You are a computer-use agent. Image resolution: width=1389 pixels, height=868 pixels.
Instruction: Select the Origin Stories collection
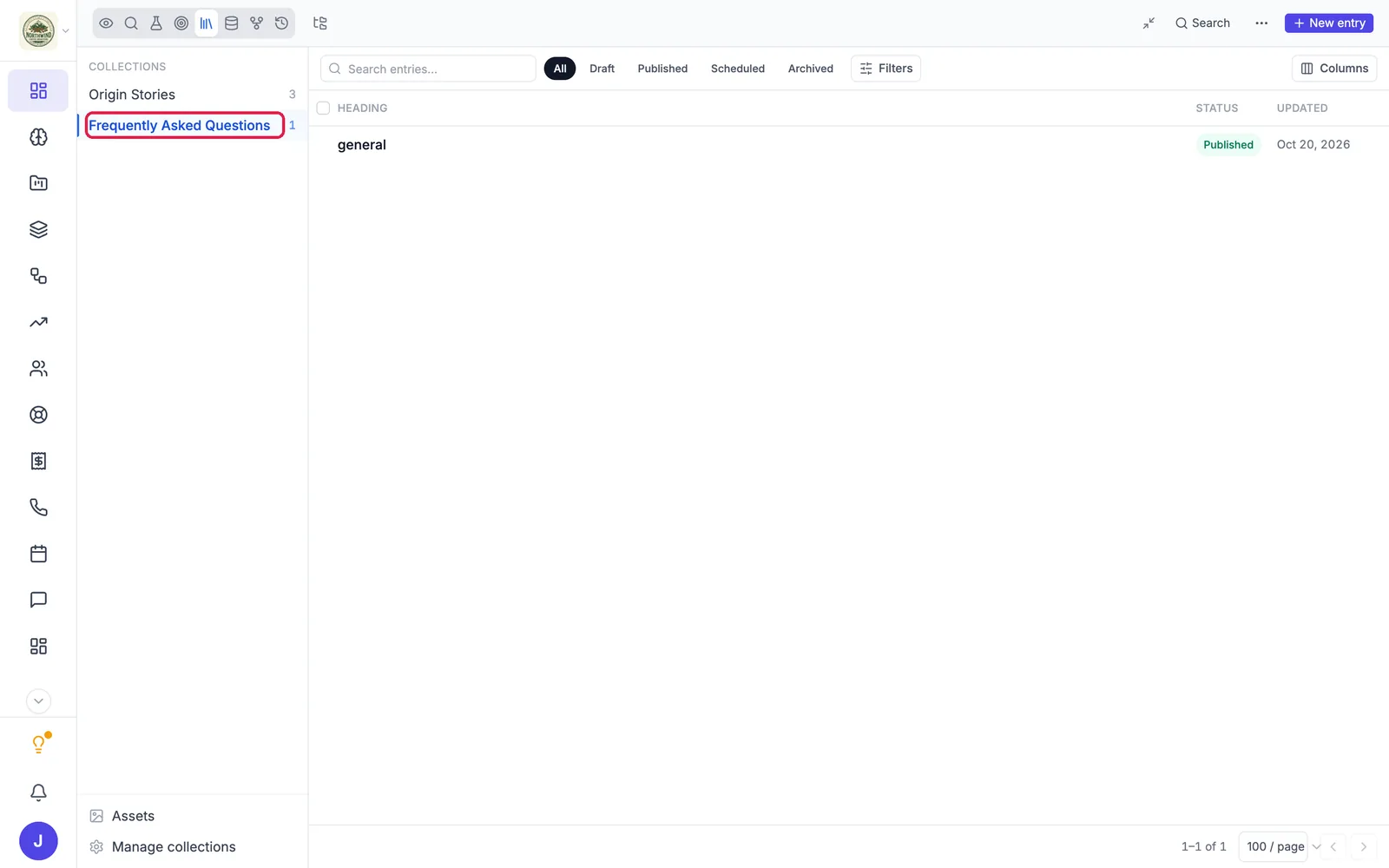193,95
